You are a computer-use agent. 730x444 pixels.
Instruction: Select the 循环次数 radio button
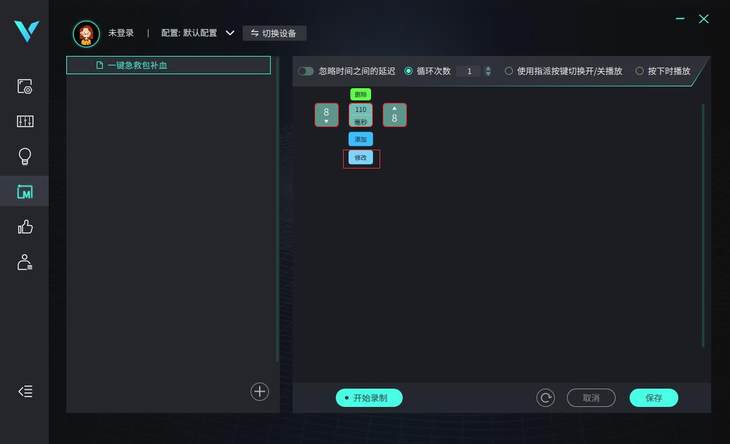click(x=408, y=71)
